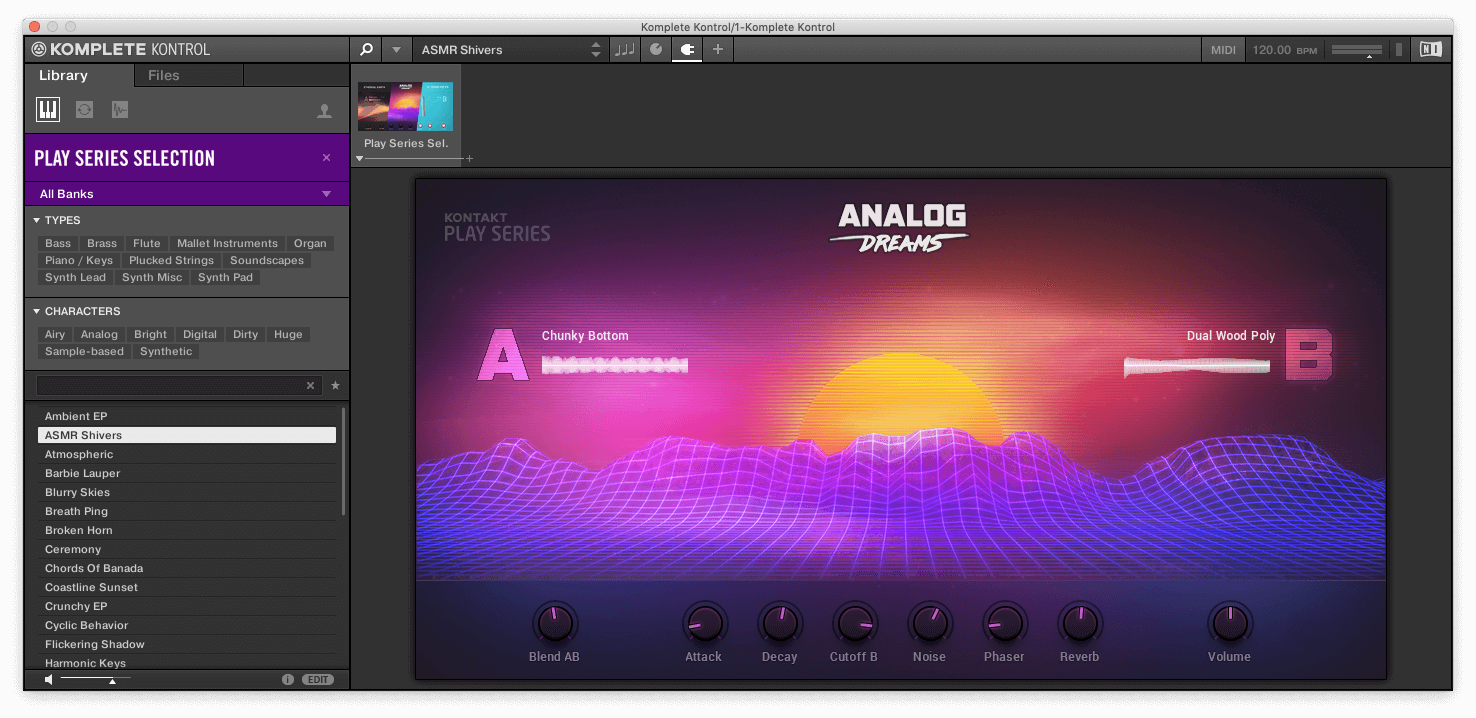The image size is (1476, 718).
Task: Click the NI logo icon
Action: 1431,49
